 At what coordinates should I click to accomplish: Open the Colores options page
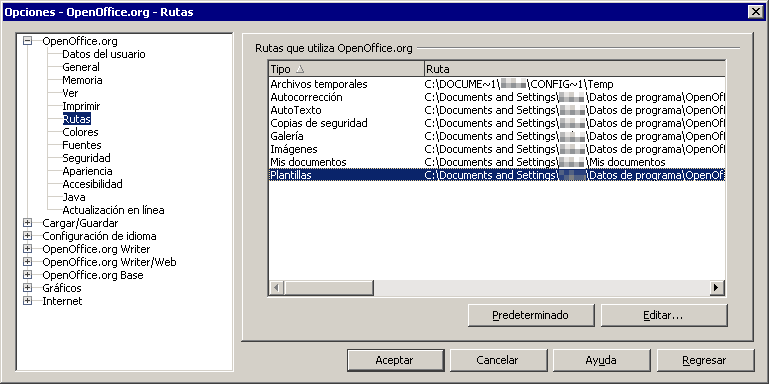tap(80, 132)
